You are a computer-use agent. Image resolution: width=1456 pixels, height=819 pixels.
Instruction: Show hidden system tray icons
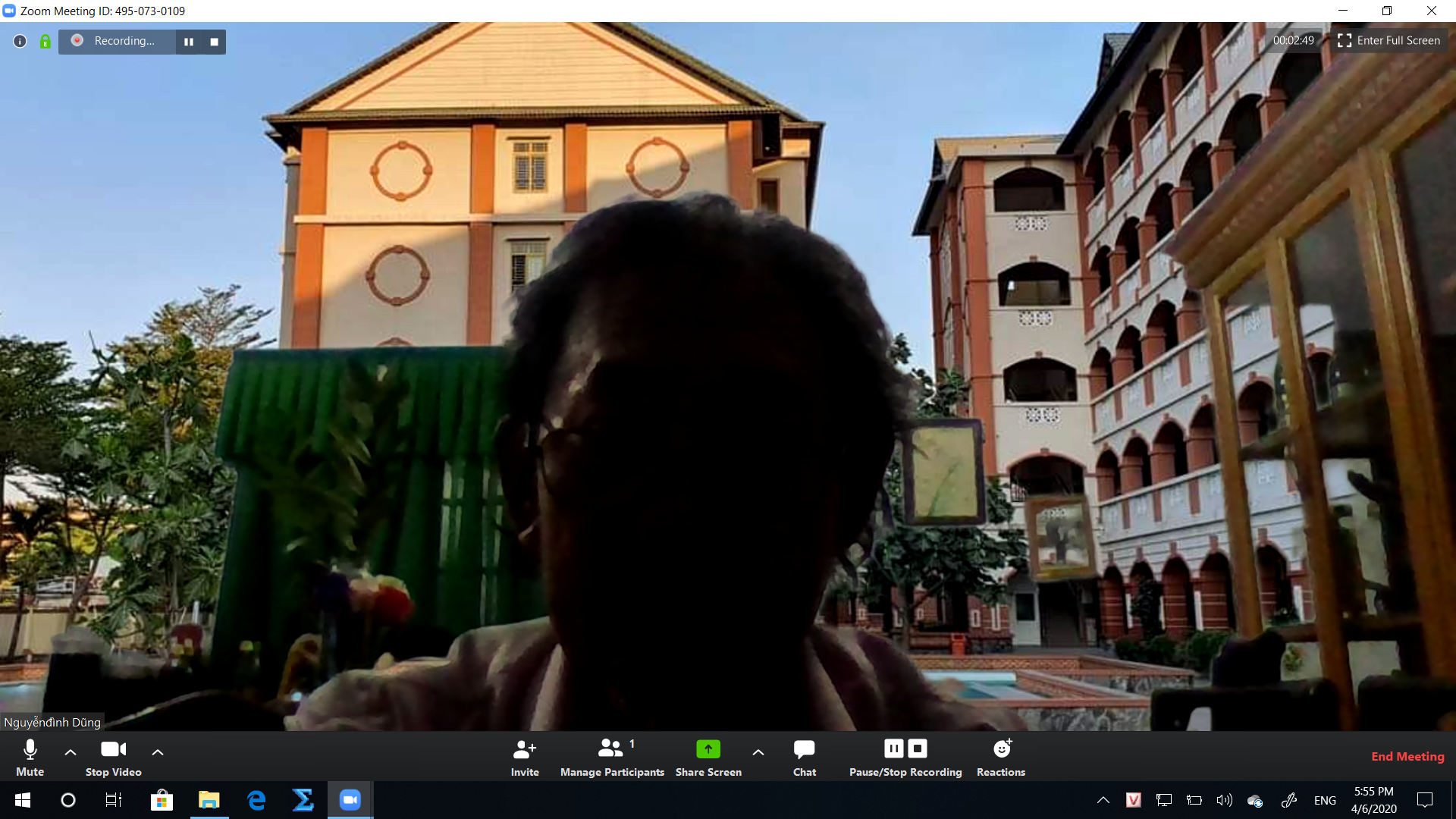[x=1103, y=800]
